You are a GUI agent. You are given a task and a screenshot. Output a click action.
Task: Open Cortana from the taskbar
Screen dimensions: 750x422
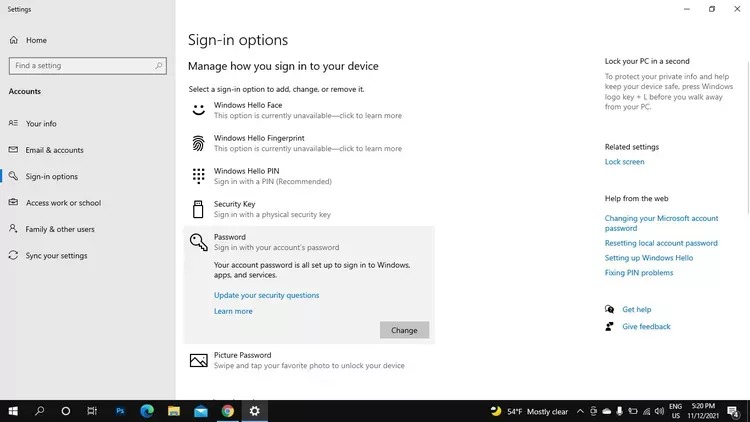(66, 411)
